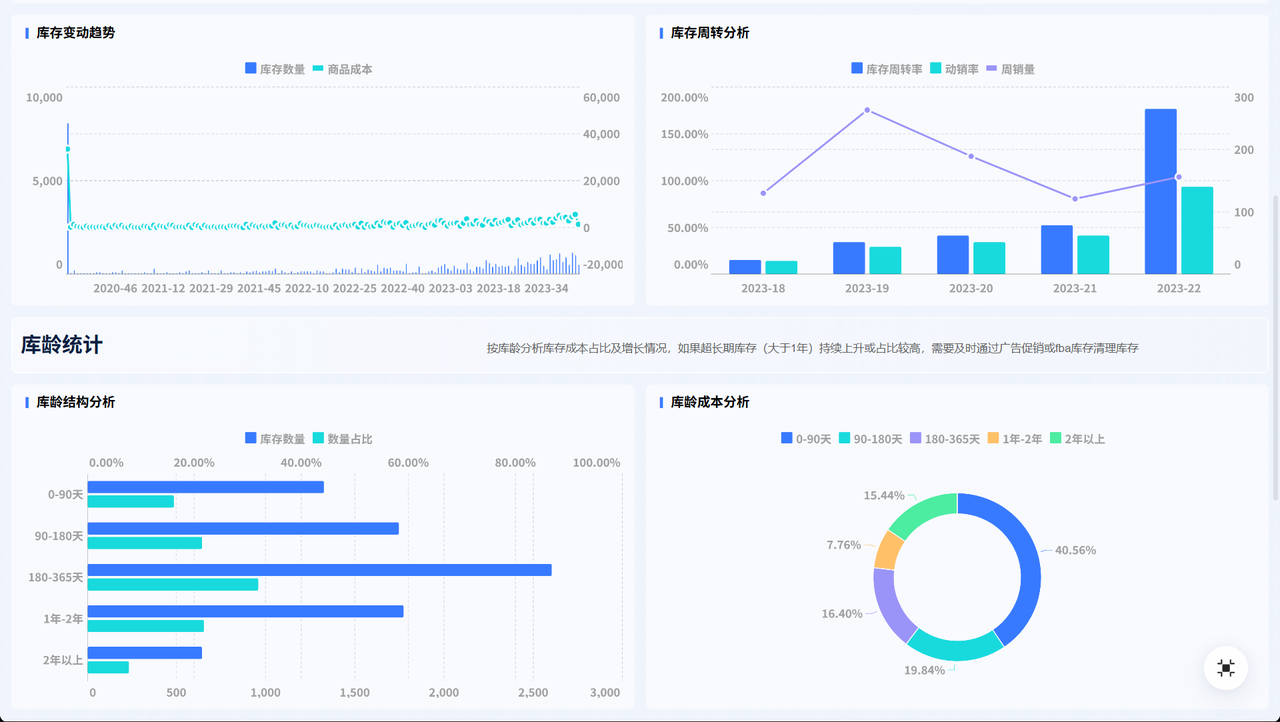Click the 10,000 left axis label
The width and height of the screenshot is (1280, 722).
(x=45, y=98)
